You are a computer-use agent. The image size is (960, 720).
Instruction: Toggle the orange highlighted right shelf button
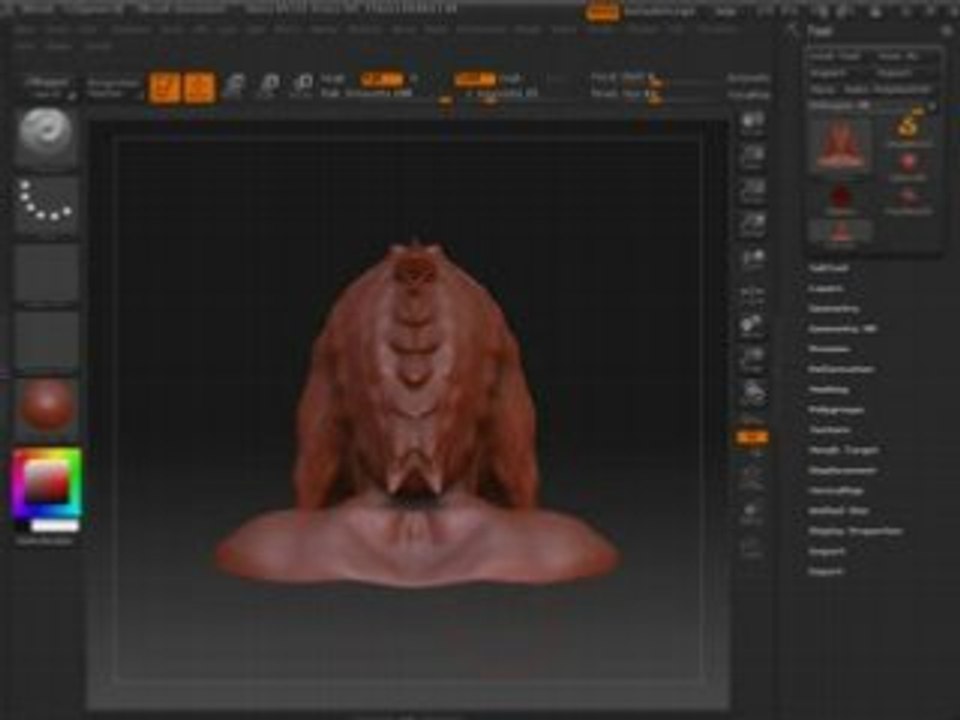[752, 437]
